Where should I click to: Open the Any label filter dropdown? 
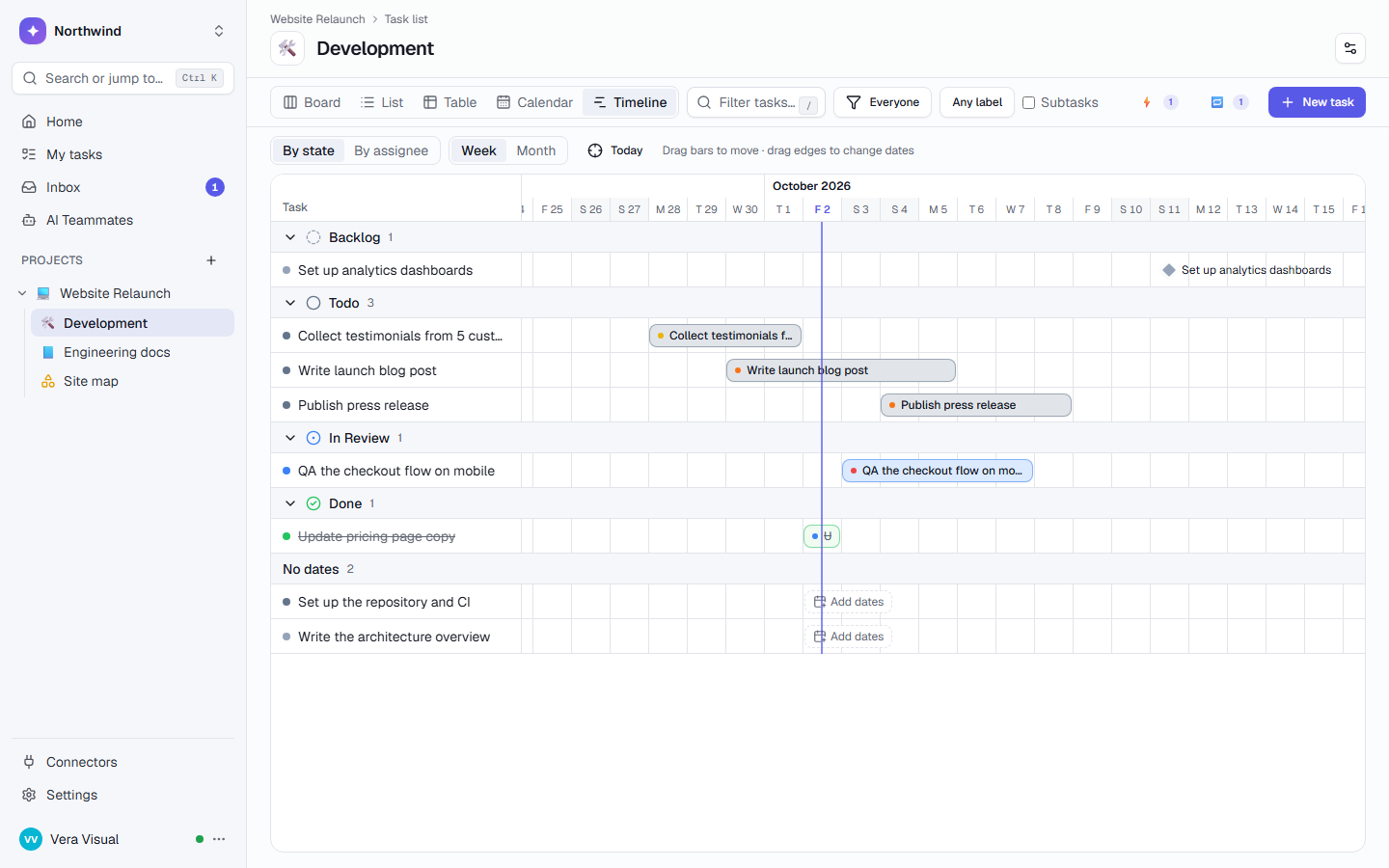pyautogui.click(x=977, y=102)
